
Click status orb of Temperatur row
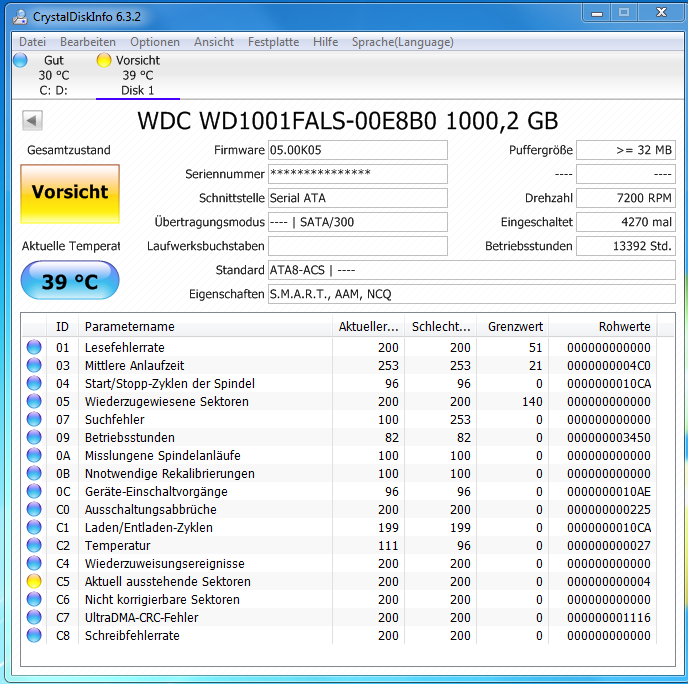34,545
